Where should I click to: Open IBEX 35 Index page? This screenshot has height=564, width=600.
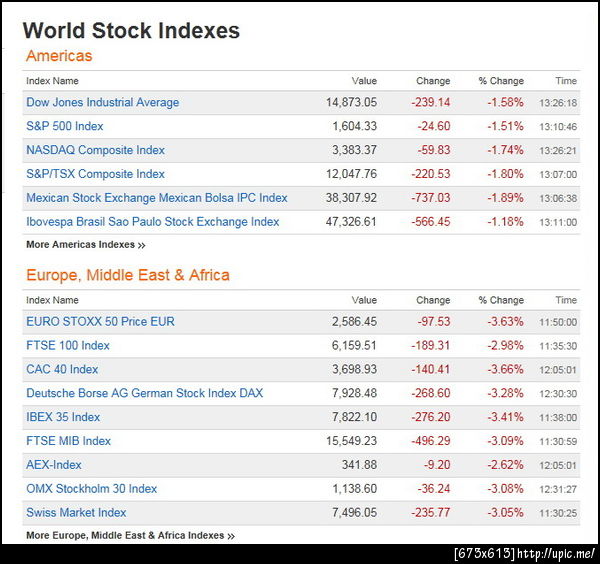point(63,417)
